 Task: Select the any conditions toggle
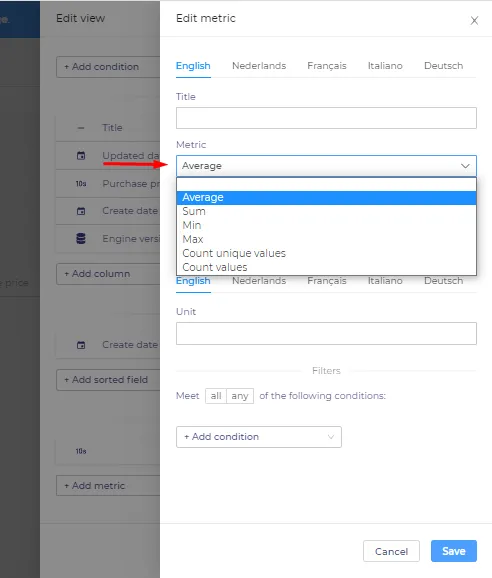[240, 396]
